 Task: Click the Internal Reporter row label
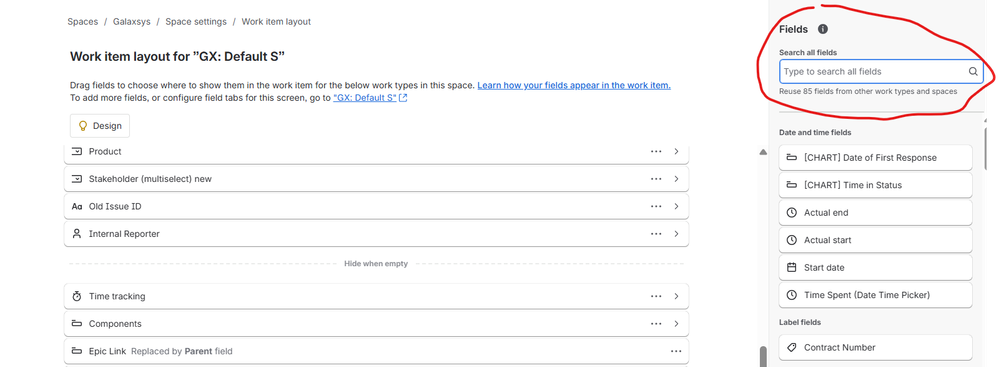[124, 234]
